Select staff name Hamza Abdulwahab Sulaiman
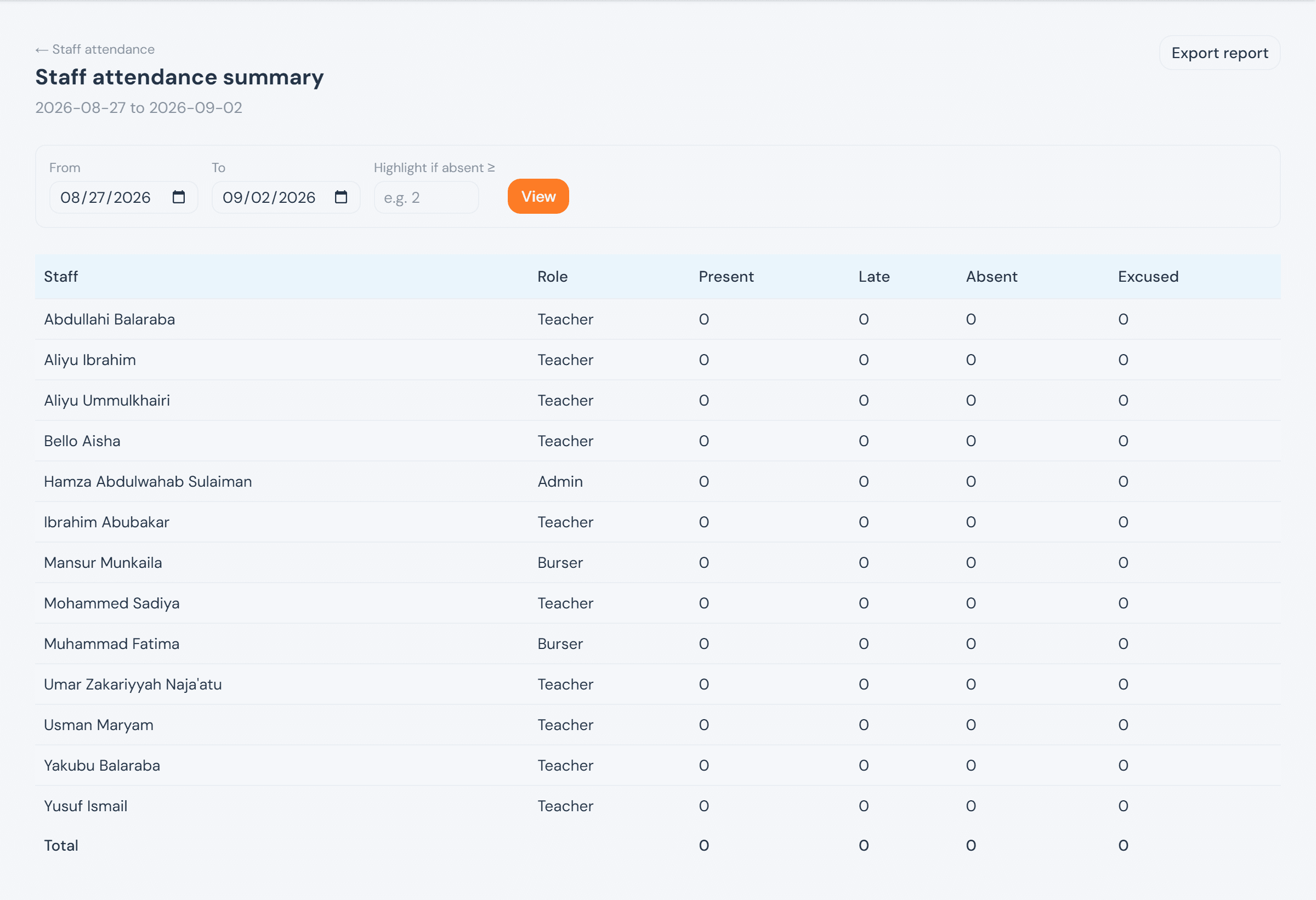Screen dimensions: 1316x900 point(148,481)
